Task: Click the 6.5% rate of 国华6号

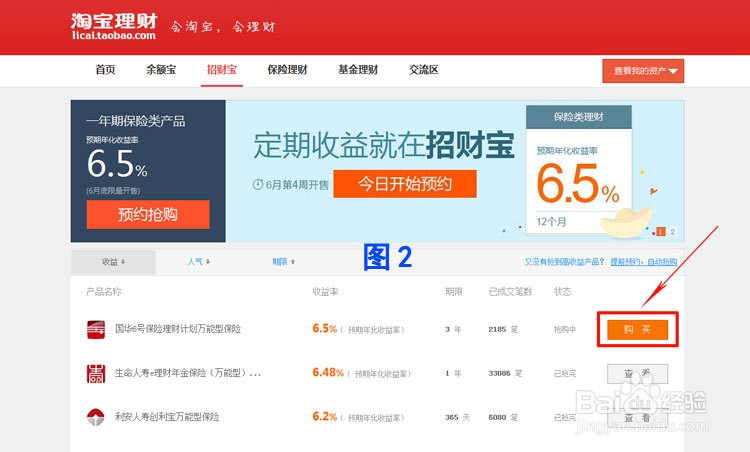Action: coord(325,329)
